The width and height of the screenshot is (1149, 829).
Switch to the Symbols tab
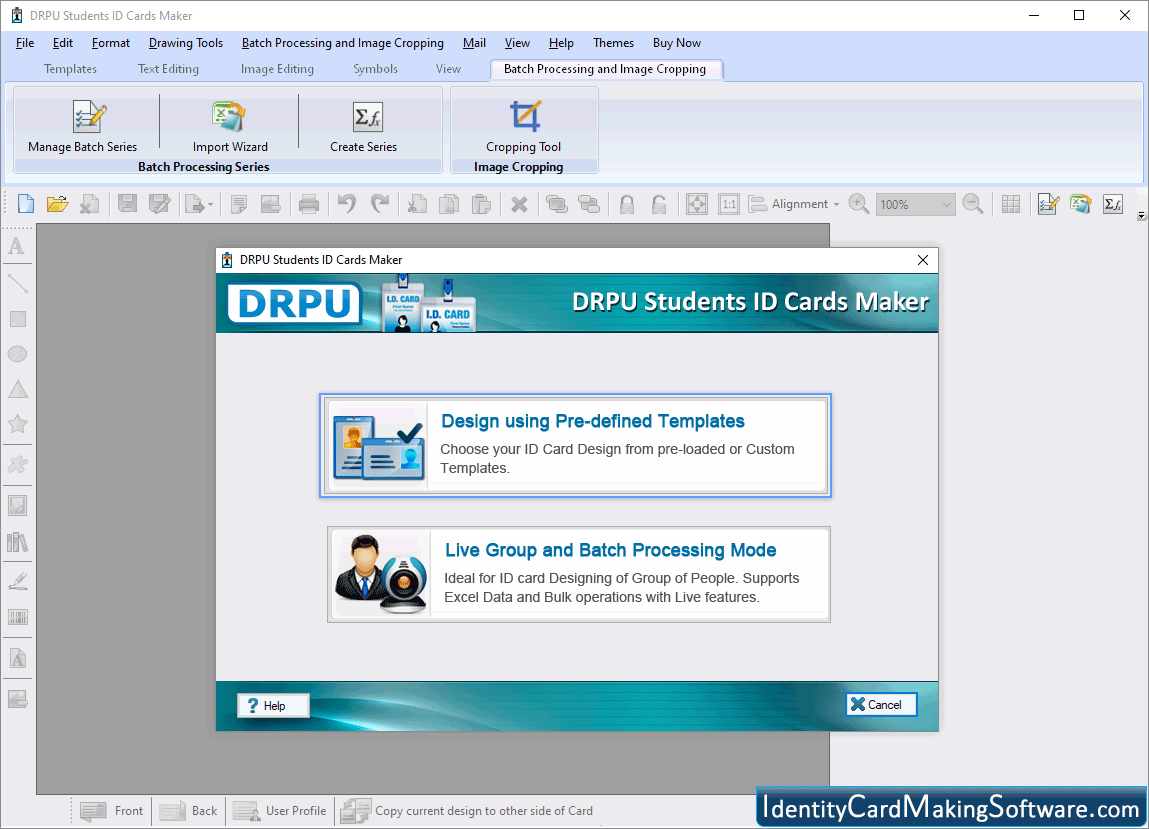coord(375,69)
